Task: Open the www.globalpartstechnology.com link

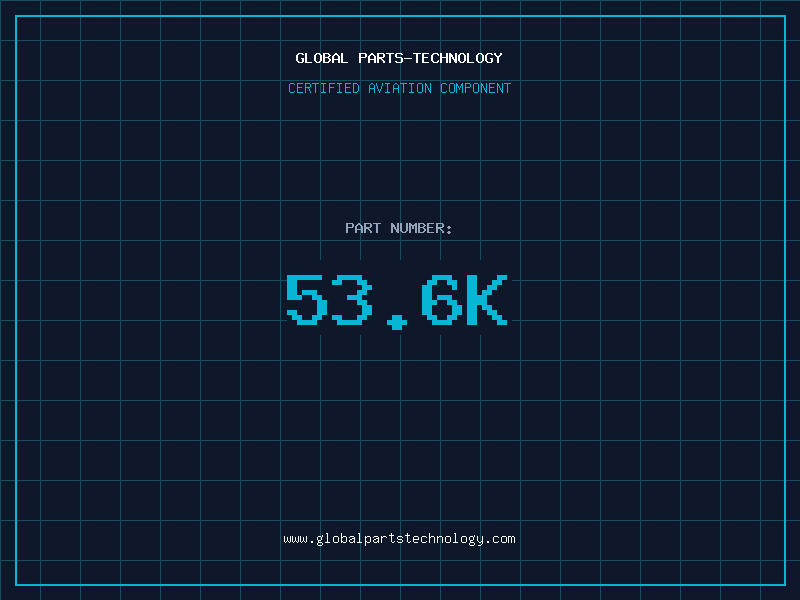Action: pos(399,539)
